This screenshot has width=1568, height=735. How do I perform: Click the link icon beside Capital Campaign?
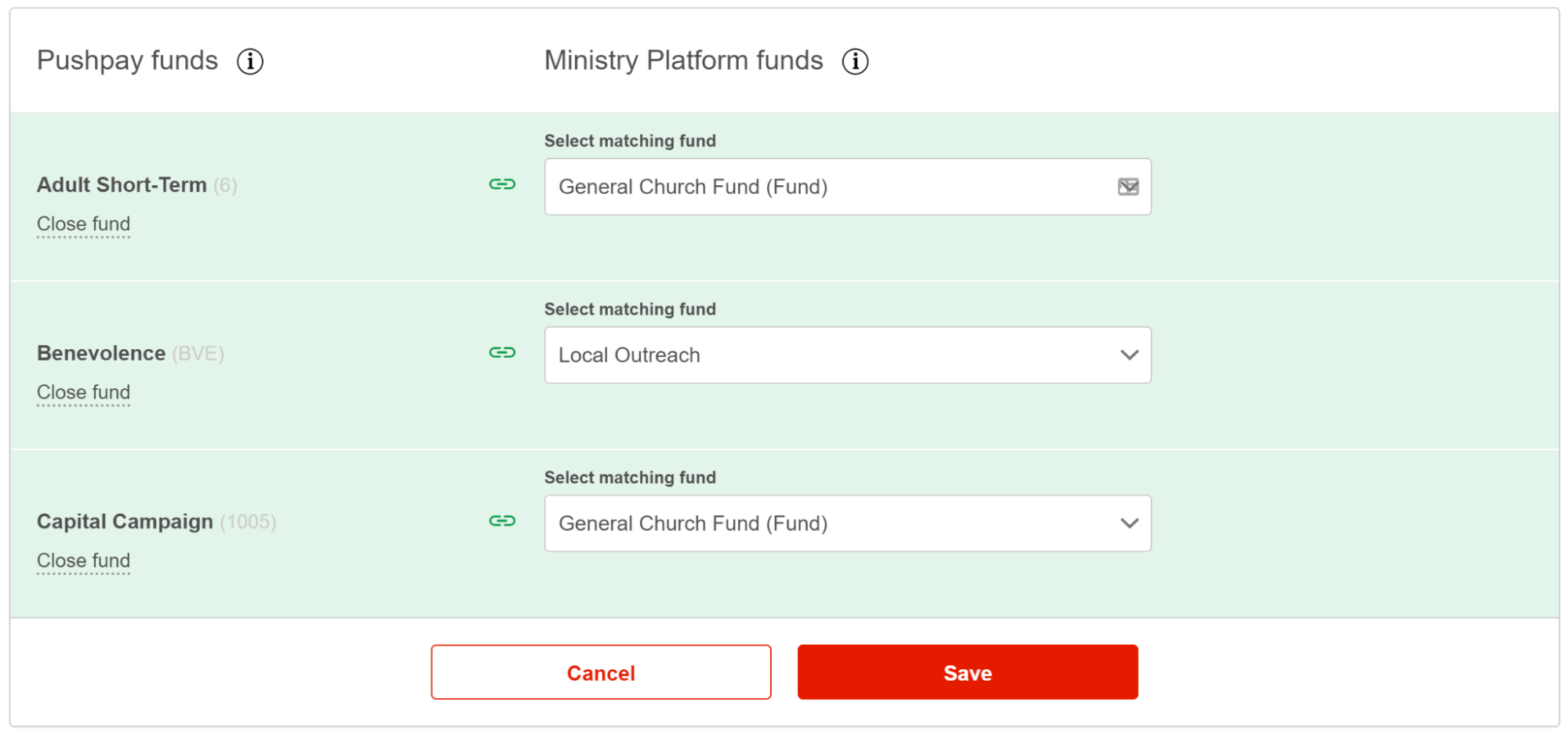click(x=501, y=520)
